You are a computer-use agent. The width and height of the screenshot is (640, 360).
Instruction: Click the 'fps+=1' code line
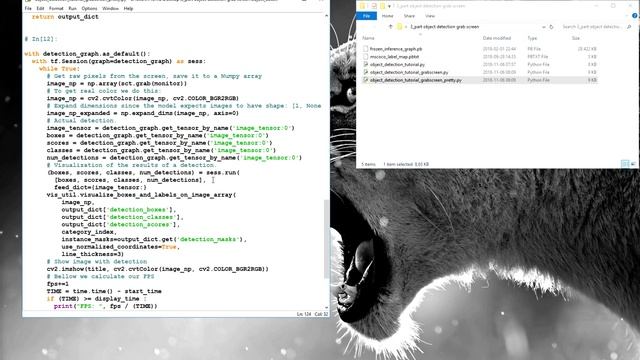58,284
